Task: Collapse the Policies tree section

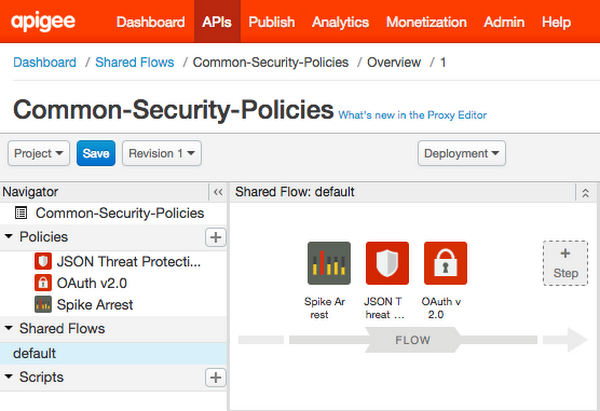Action: [x=8, y=236]
